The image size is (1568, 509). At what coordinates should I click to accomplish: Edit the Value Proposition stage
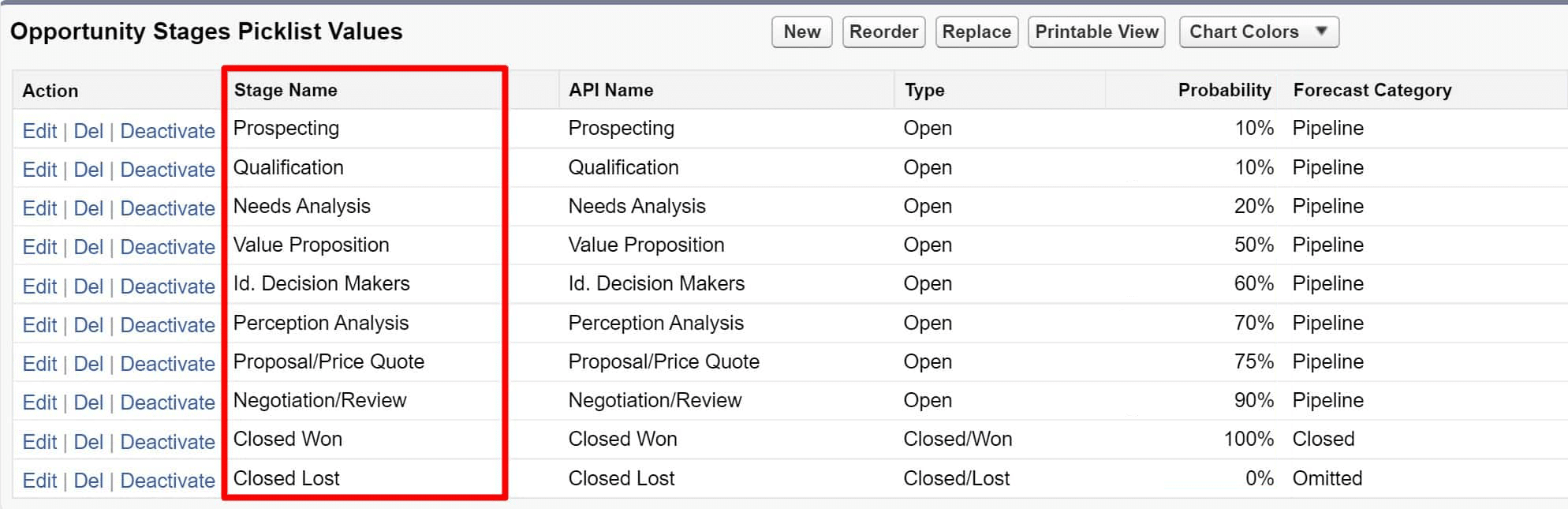(39, 247)
